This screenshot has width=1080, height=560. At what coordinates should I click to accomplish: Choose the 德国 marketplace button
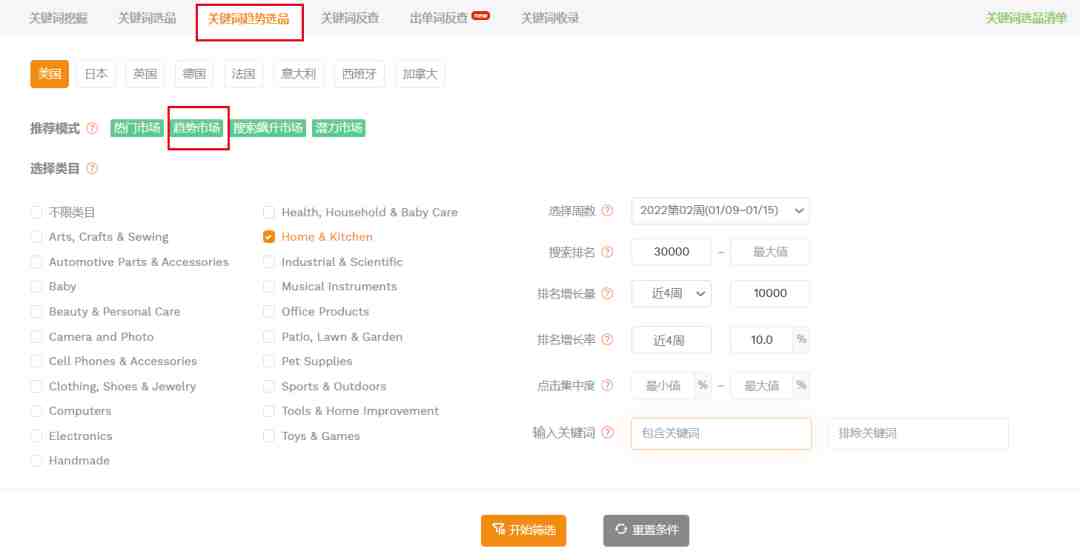point(194,74)
